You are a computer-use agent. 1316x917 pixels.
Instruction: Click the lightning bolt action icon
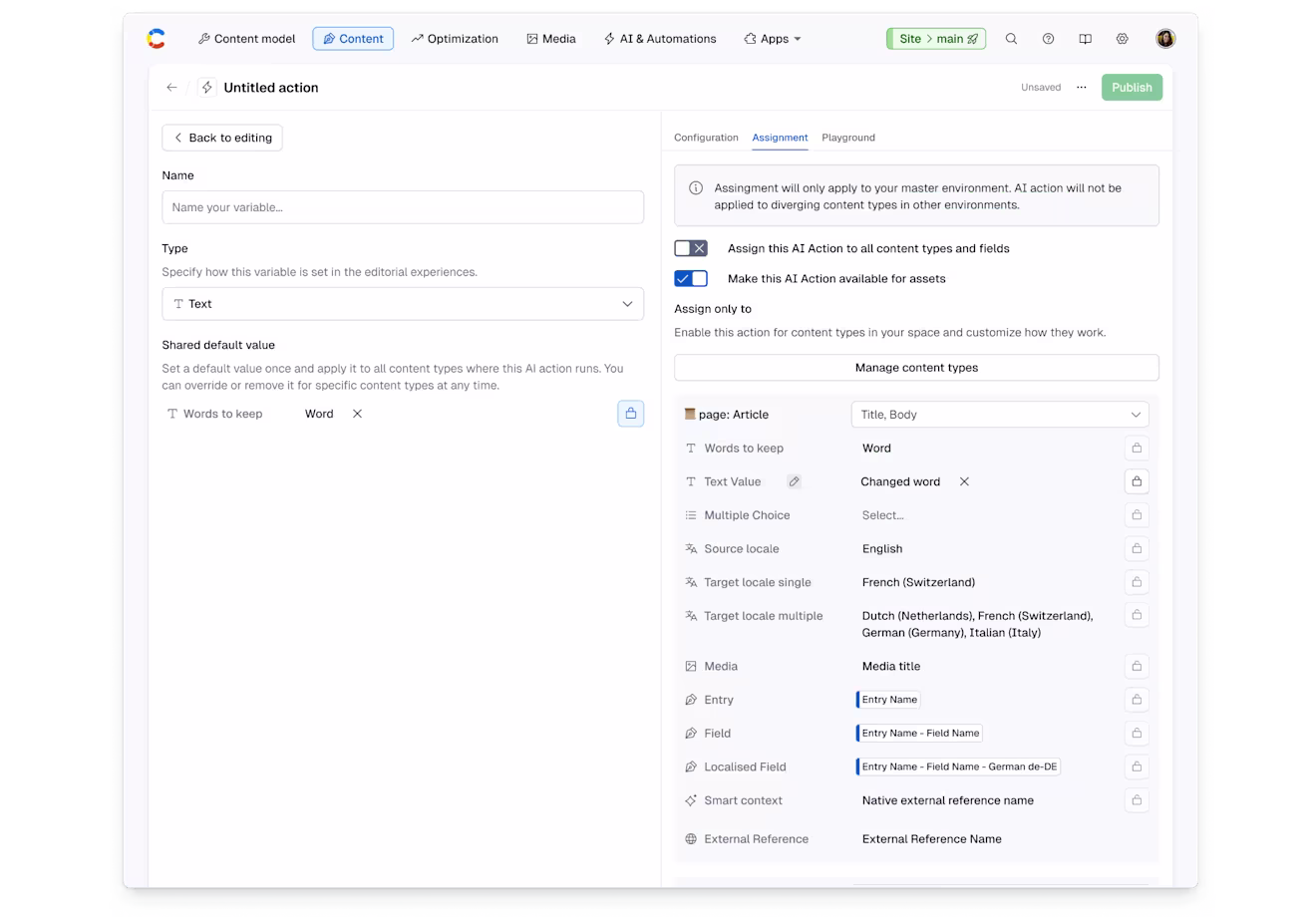(207, 88)
